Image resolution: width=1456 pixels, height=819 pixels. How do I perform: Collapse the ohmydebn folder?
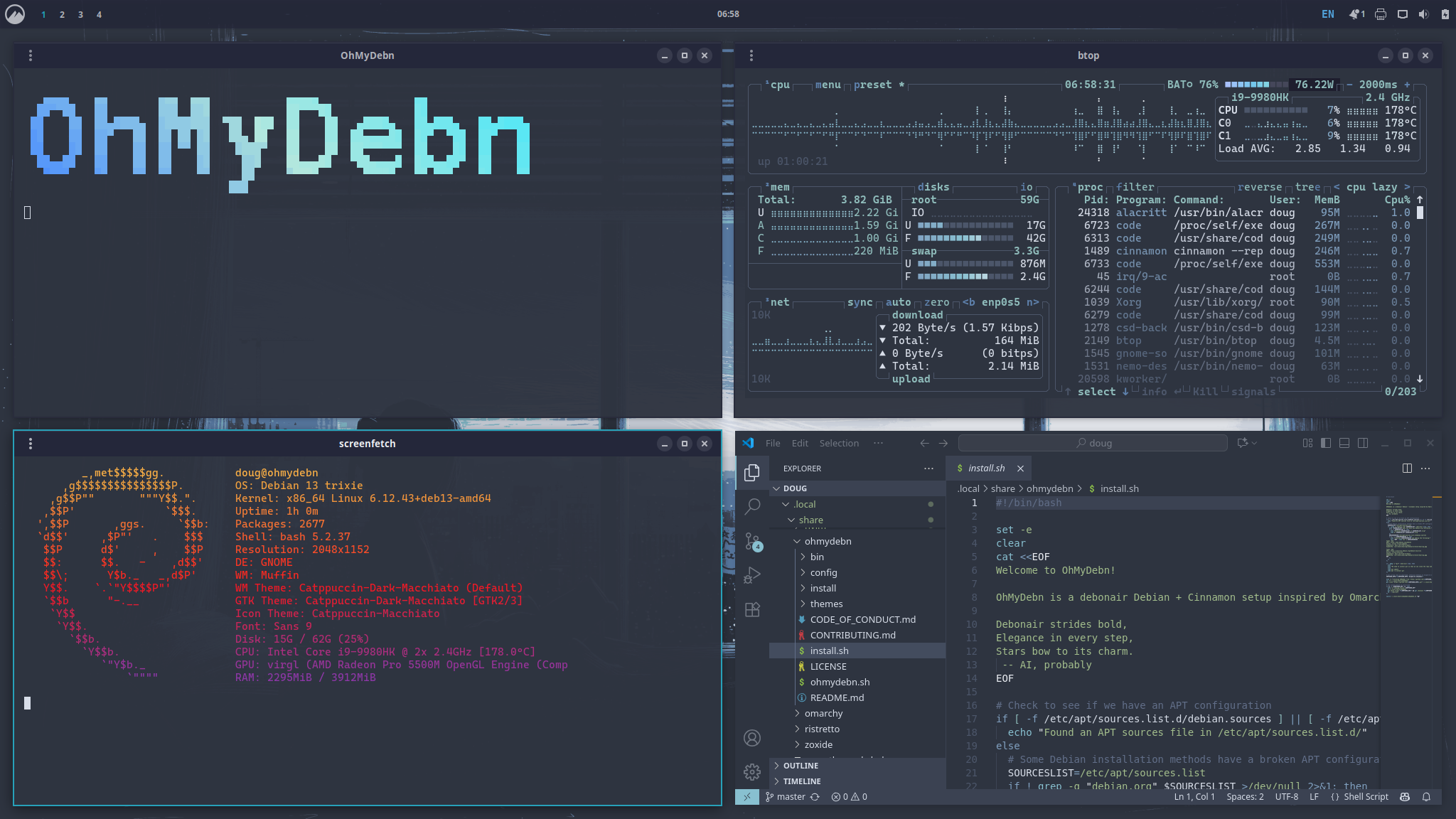pos(828,541)
